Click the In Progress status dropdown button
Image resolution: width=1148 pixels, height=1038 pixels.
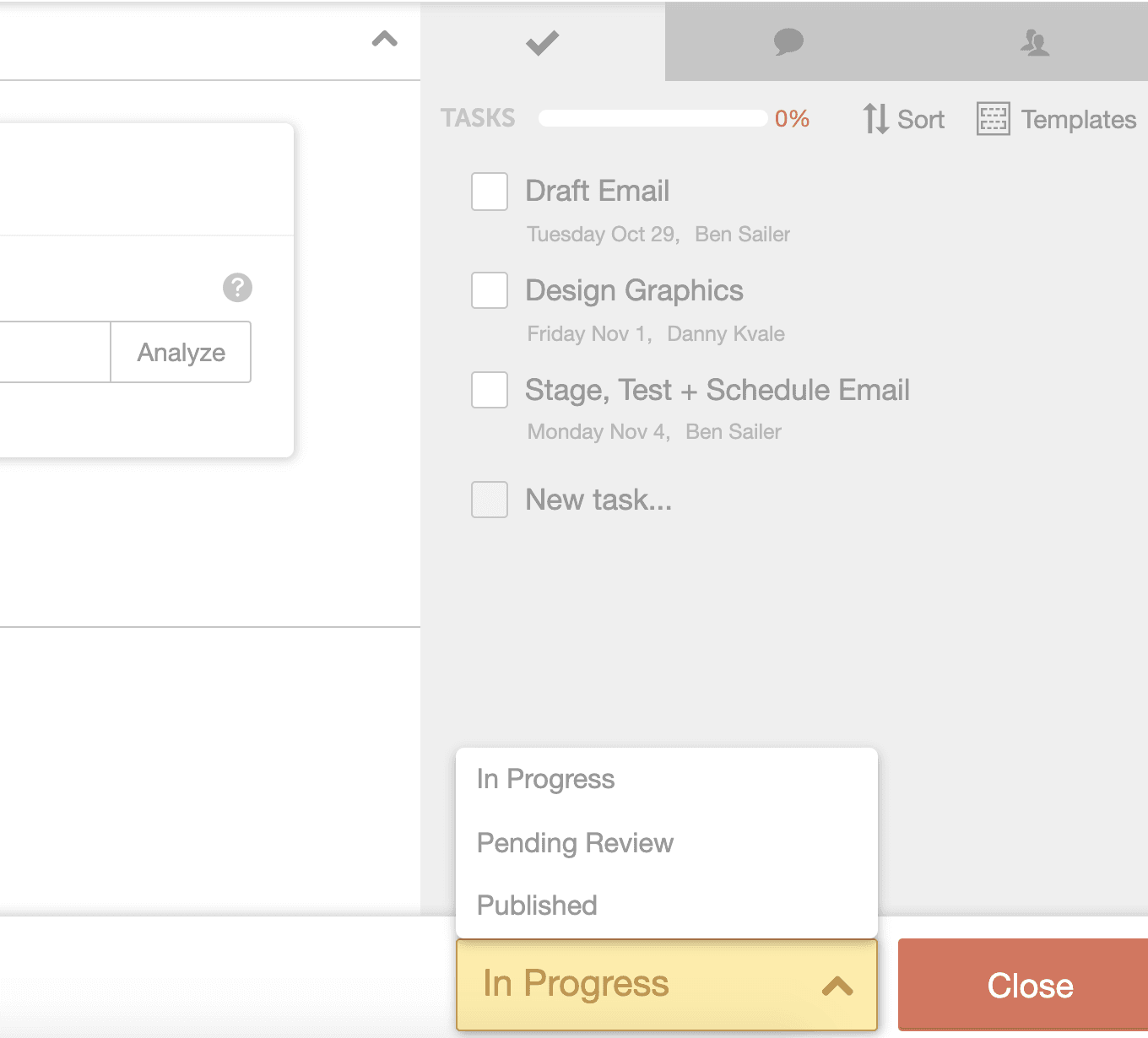(667, 985)
